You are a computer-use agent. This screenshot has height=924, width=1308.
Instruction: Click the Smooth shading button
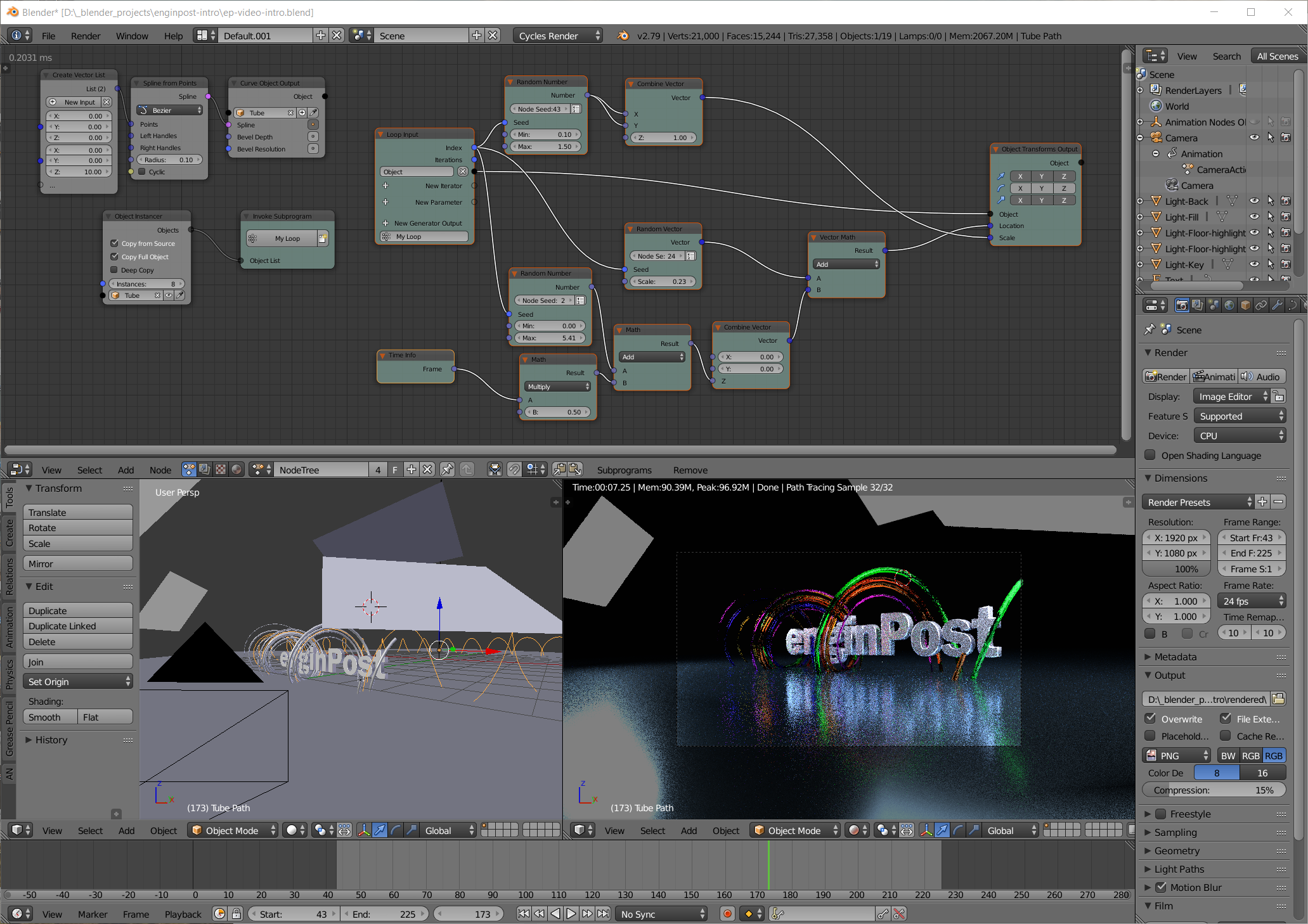50,717
